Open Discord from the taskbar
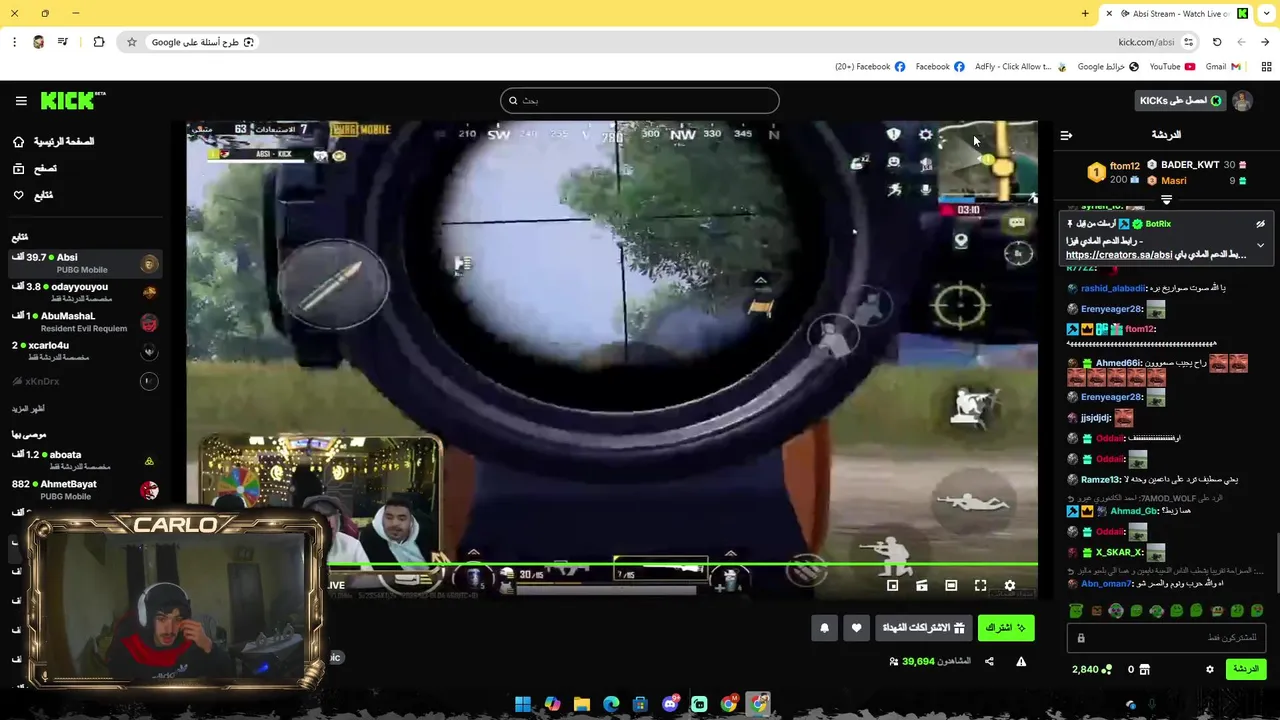Image resolution: width=1280 pixels, height=720 pixels. (670, 704)
